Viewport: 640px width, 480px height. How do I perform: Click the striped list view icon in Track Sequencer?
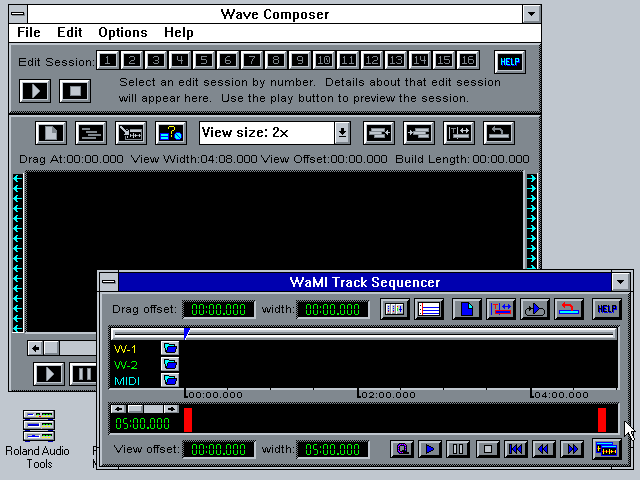(429, 309)
